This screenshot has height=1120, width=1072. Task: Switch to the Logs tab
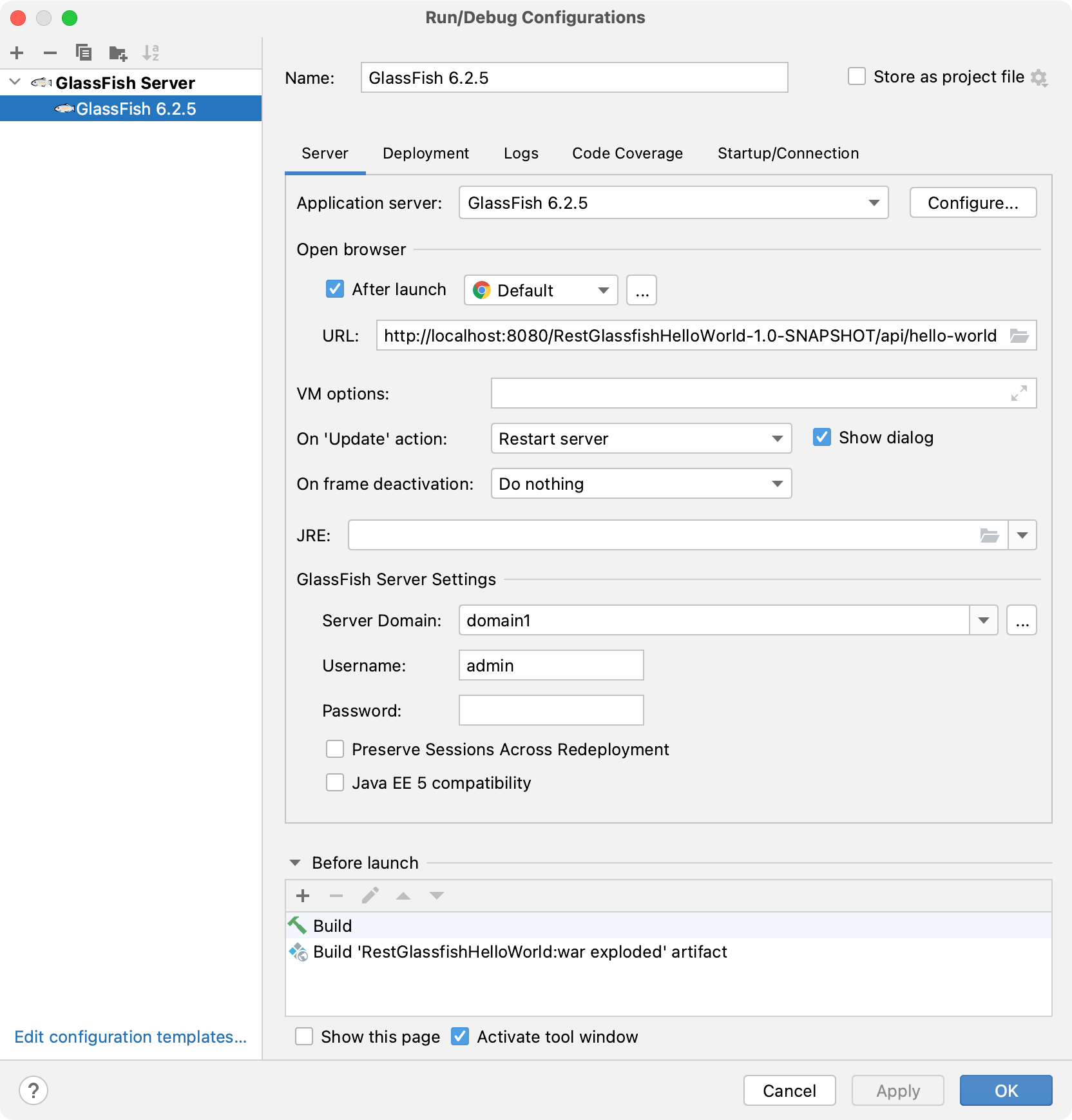pos(521,153)
